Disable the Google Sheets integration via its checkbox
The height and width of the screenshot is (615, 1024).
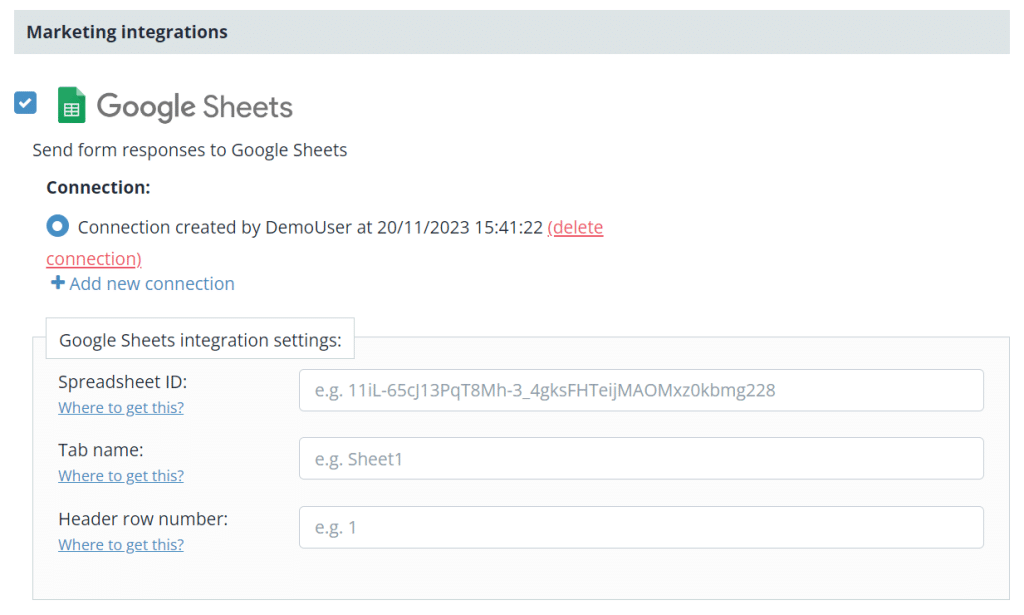[24, 102]
